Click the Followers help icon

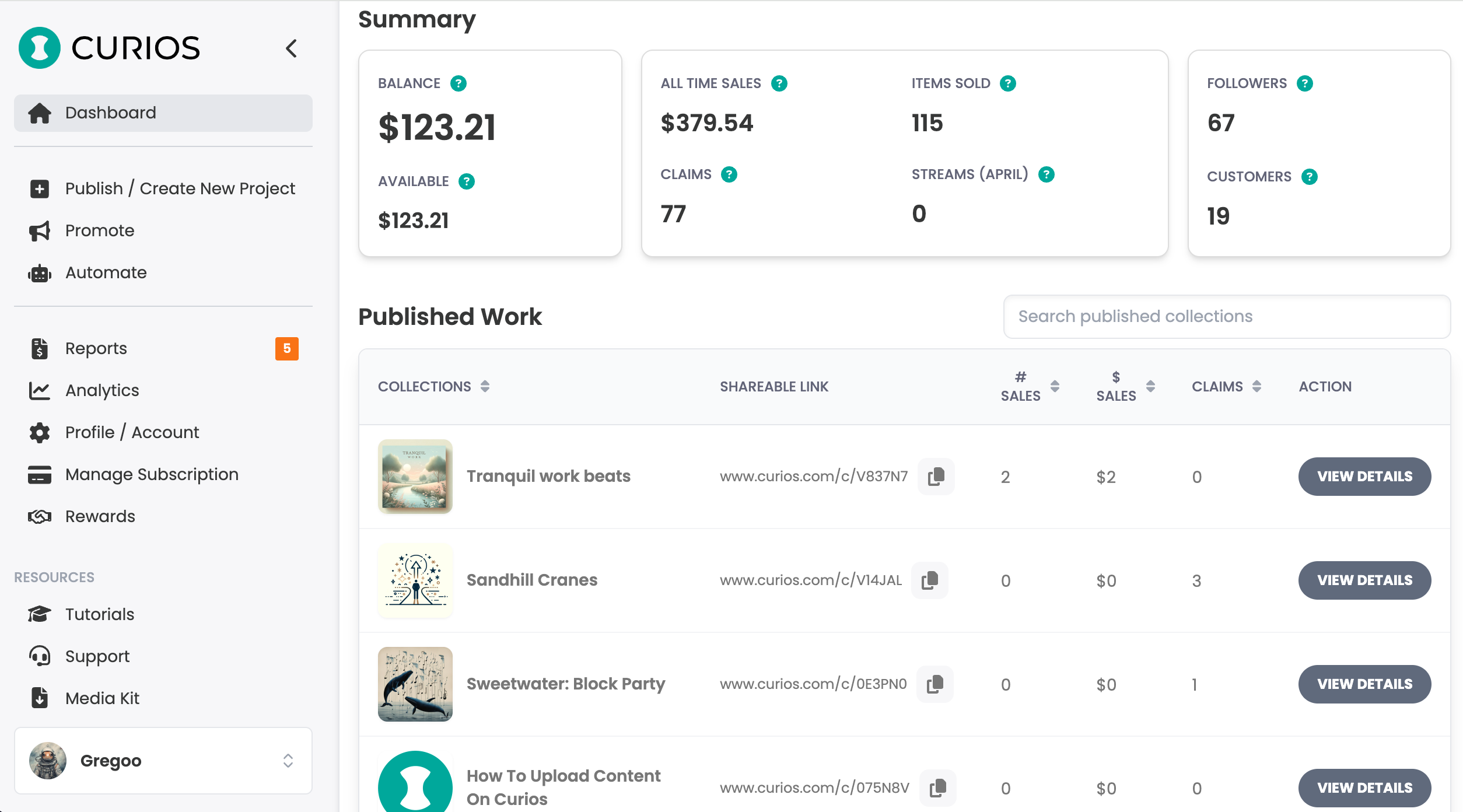[x=1304, y=83]
